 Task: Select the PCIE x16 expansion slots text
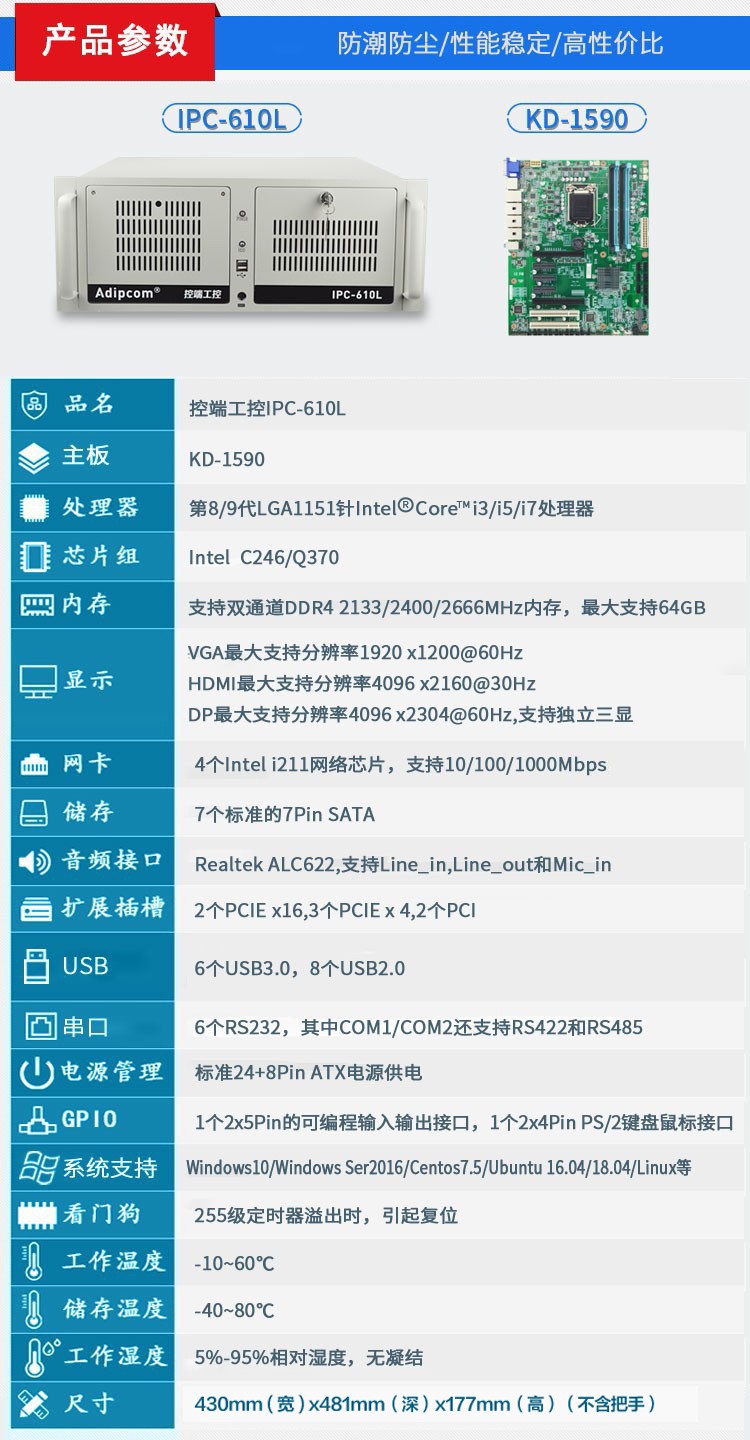(335, 911)
